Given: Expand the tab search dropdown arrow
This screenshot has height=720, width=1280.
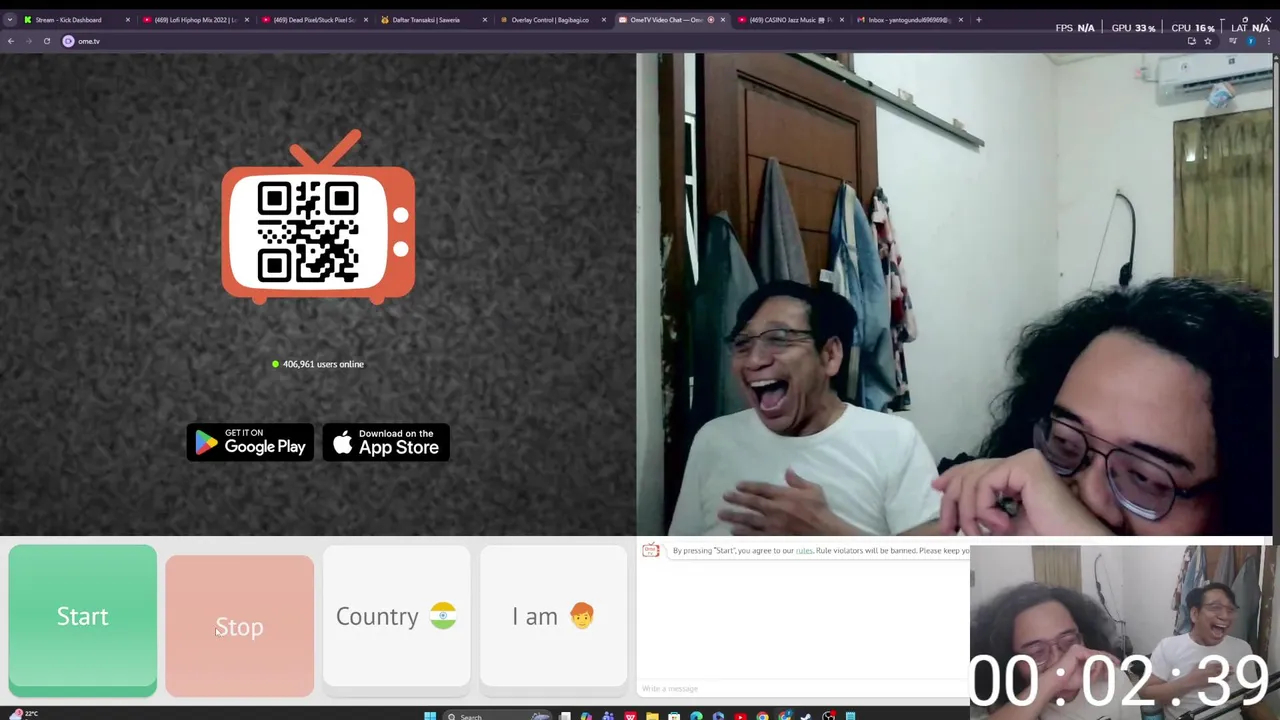Looking at the screenshot, I should point(9,20).
